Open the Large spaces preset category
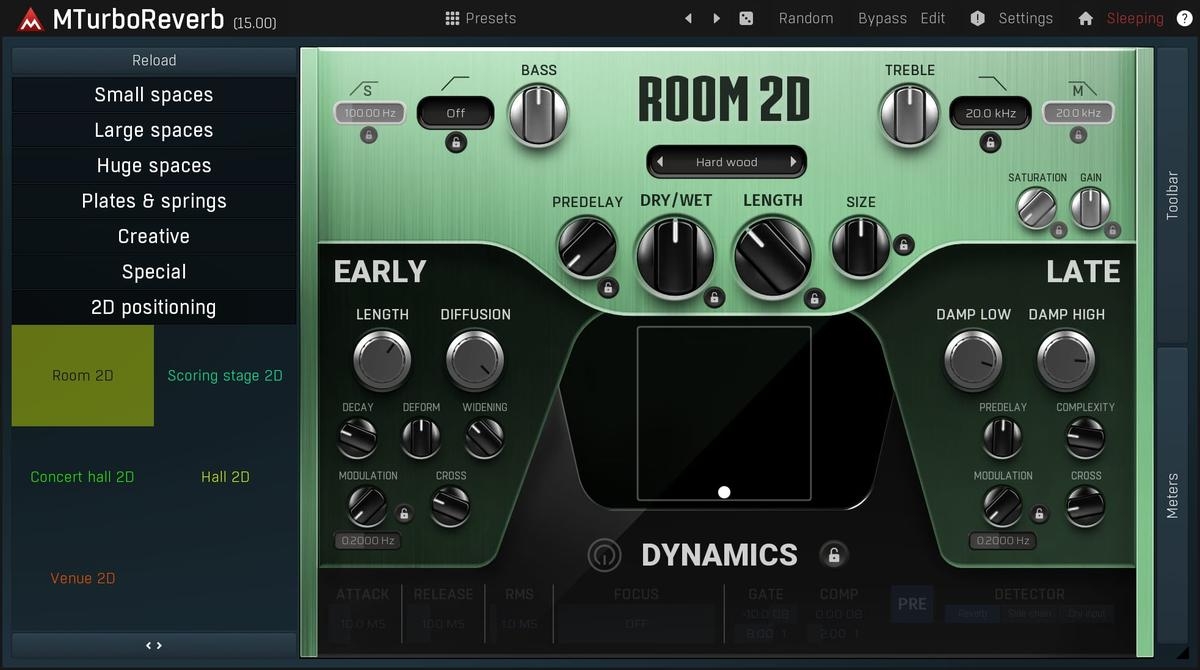This screenshot has width=1200, height=670. 154,130
